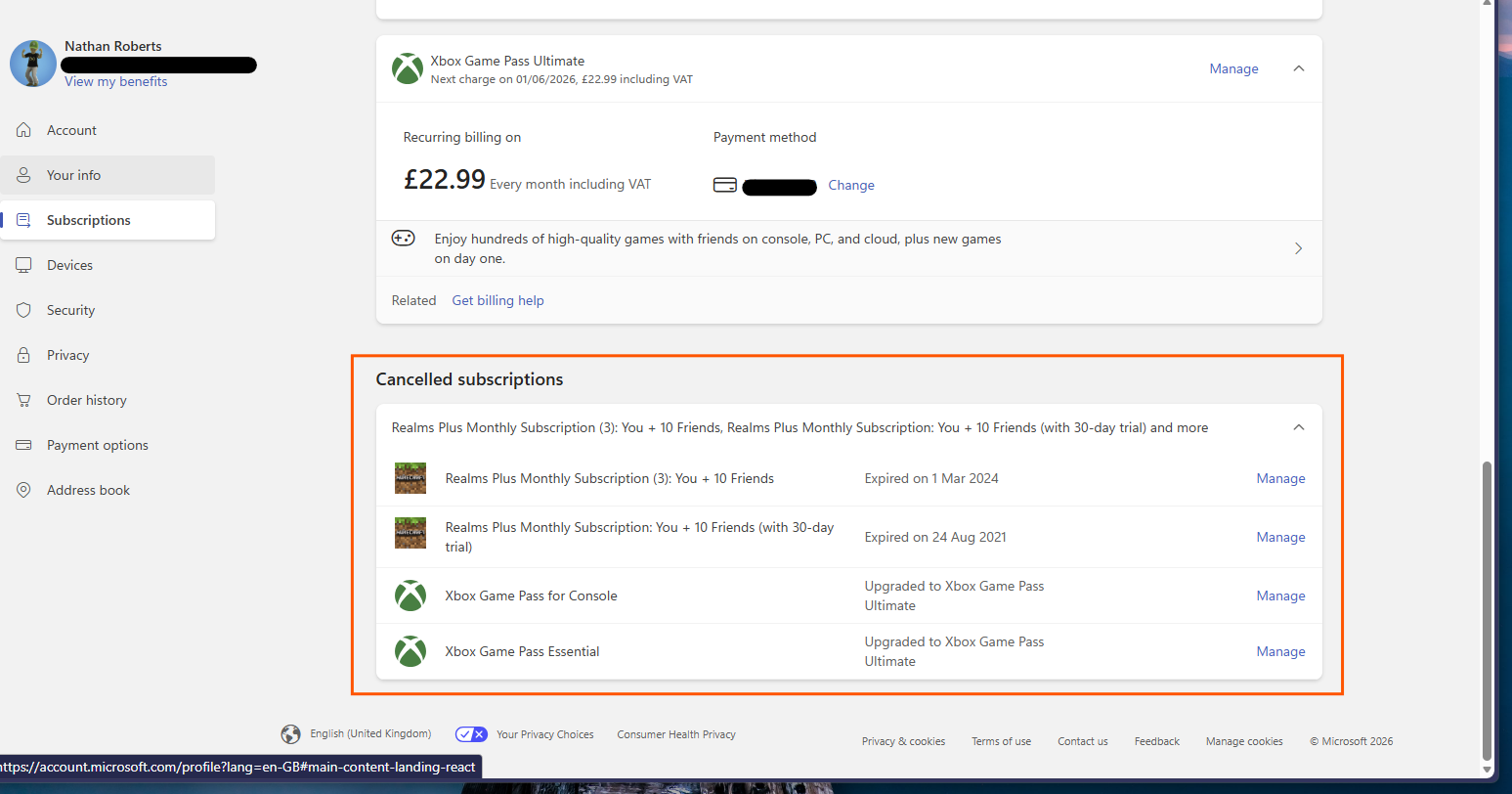Click Xbox icon for Game Pass Essential
Viewport: 1512px width, 794px height.
(410, 651)
